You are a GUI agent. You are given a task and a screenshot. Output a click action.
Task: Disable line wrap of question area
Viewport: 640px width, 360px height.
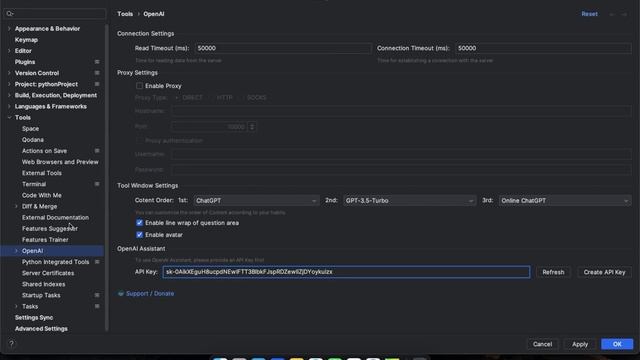(140, 223)
